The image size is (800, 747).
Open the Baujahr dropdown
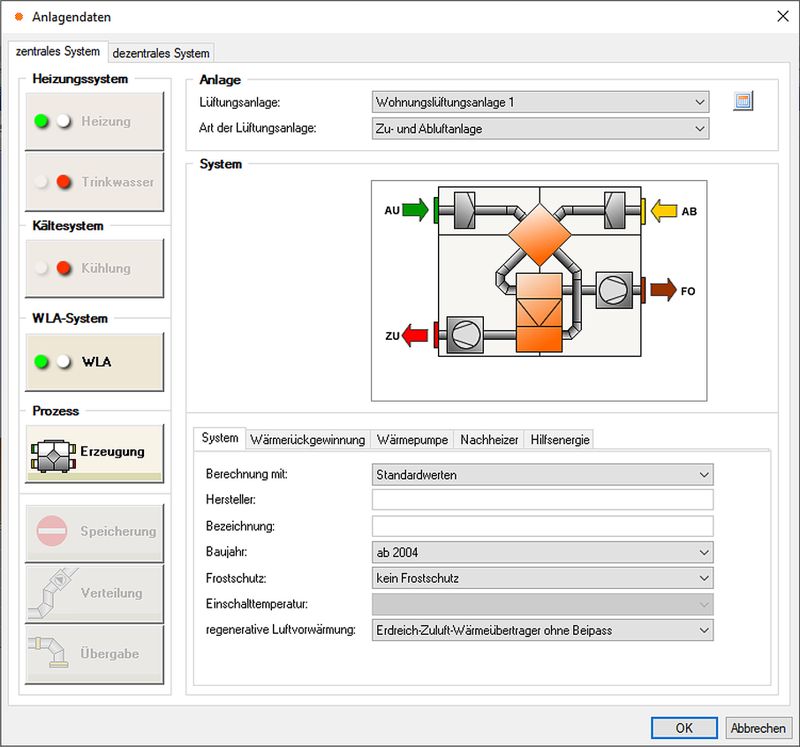(x=542, y=552)
